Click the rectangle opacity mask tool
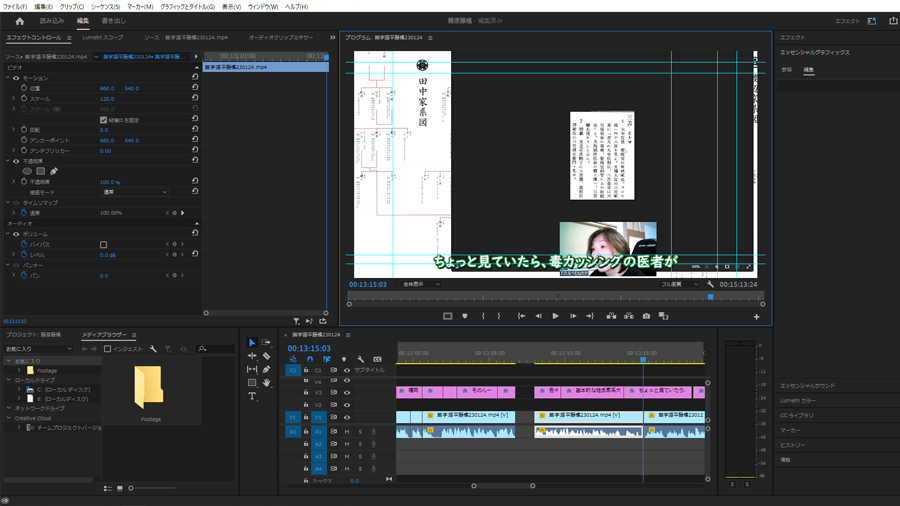Viewport: 900px width, 506px height. 40,171
